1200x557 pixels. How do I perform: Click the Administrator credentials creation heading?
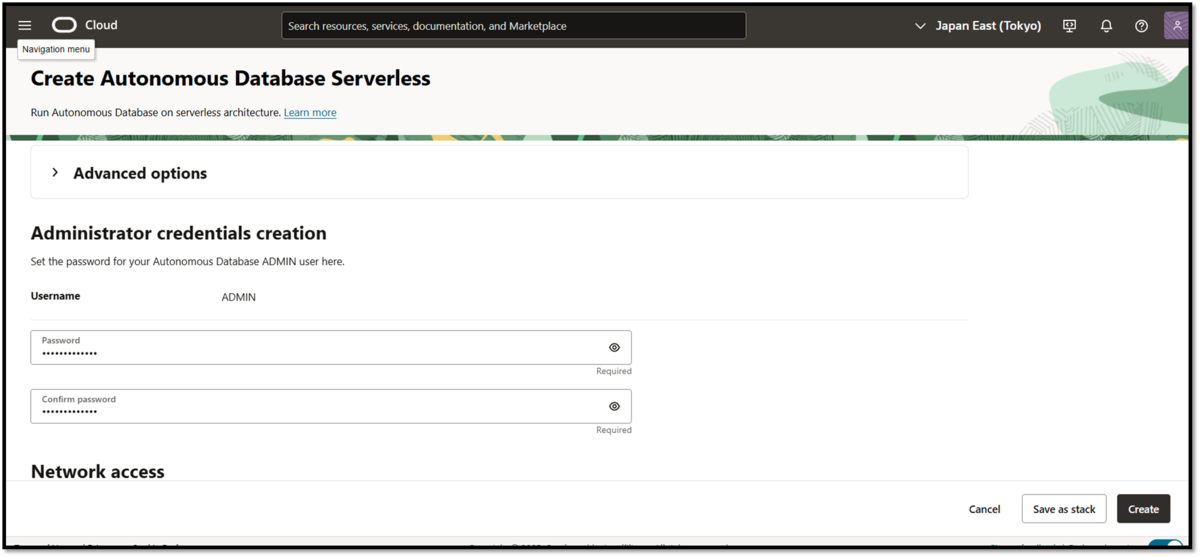[x=179, y=233]
